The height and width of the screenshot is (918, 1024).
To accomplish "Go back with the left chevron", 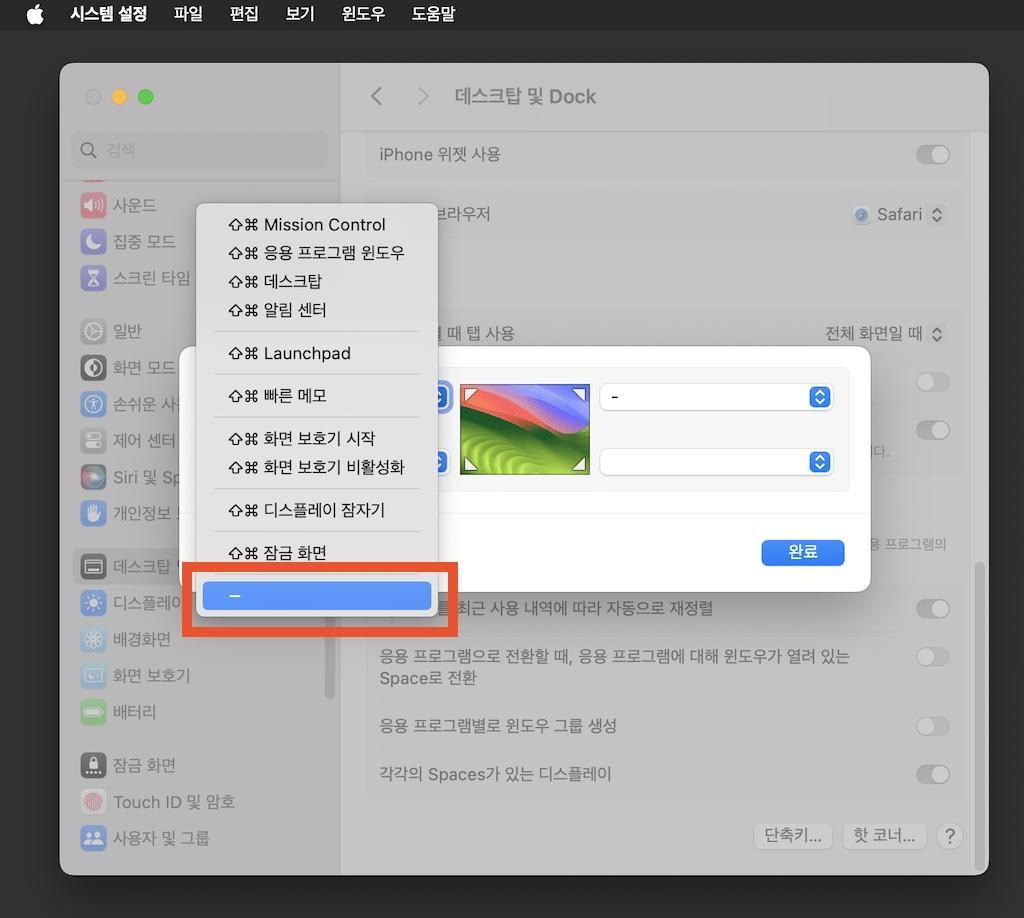I will [x=377, y=97].
